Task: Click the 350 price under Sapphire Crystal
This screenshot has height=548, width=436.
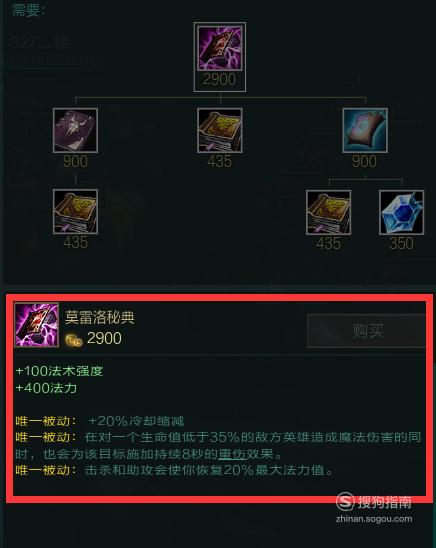Action: click(401, 243)
